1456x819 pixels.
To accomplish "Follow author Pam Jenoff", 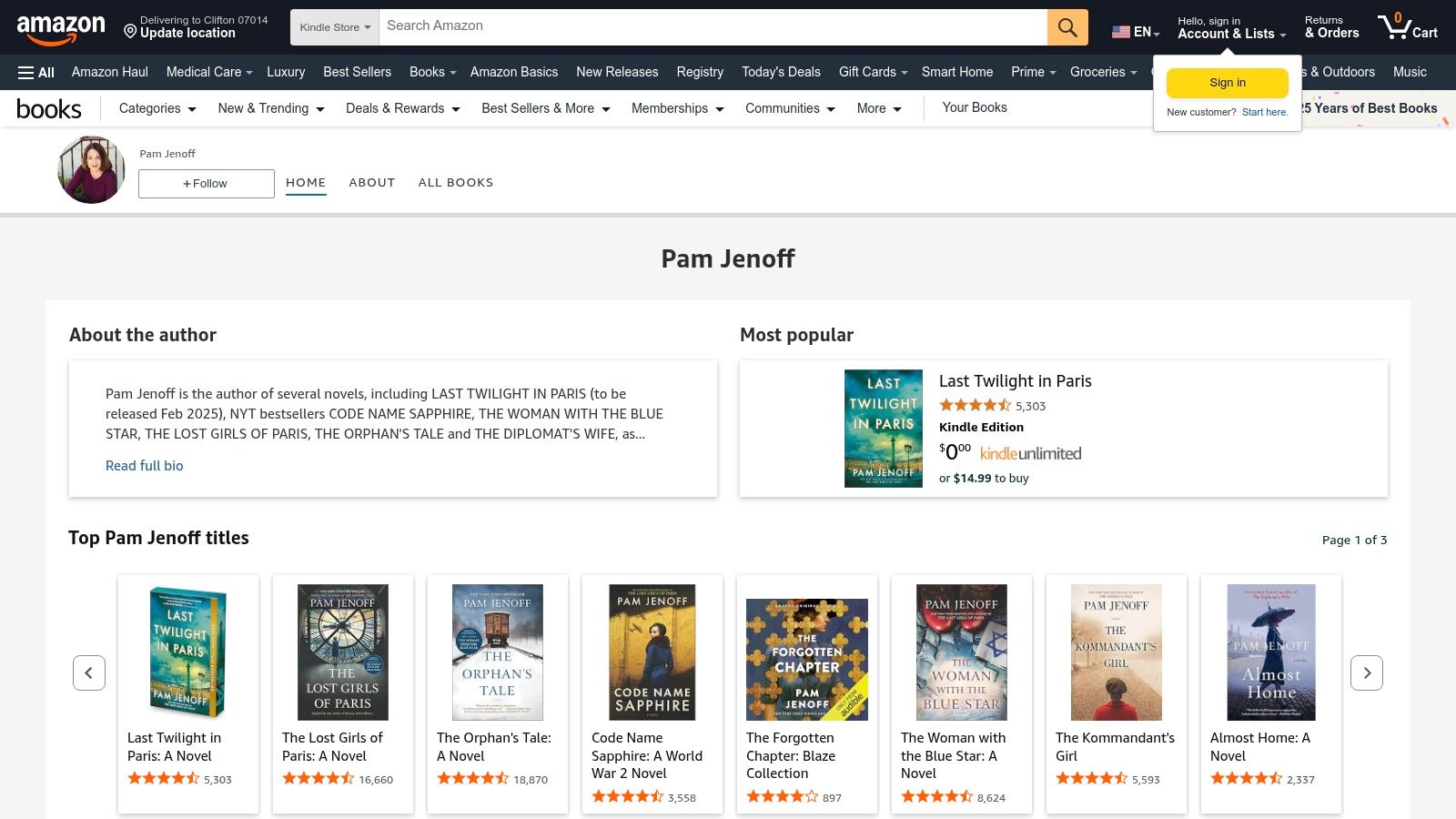I will tap(206, 183).
